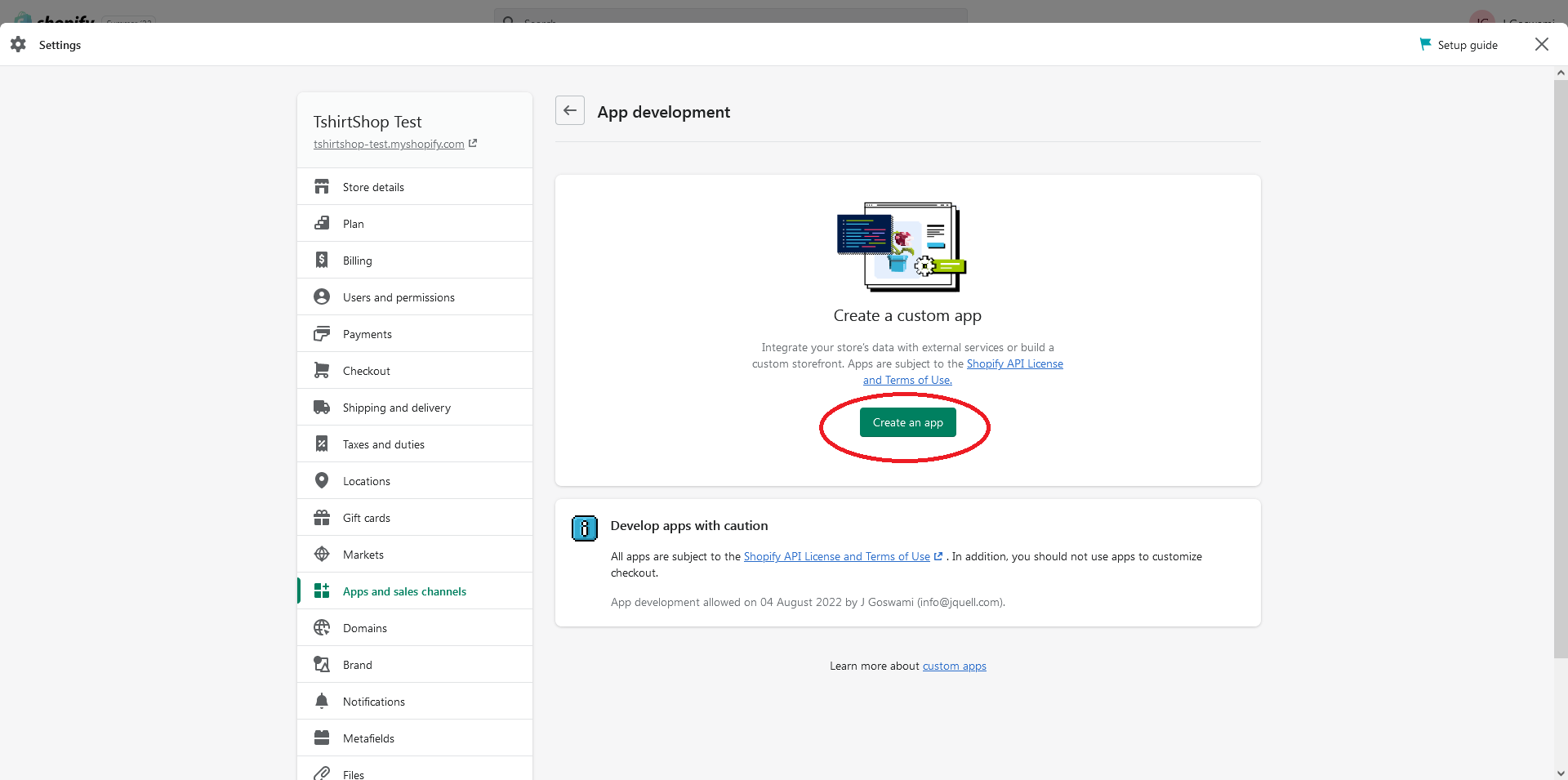Open Notifications settings
The image size is (1568, 780).
coord(415,701)
